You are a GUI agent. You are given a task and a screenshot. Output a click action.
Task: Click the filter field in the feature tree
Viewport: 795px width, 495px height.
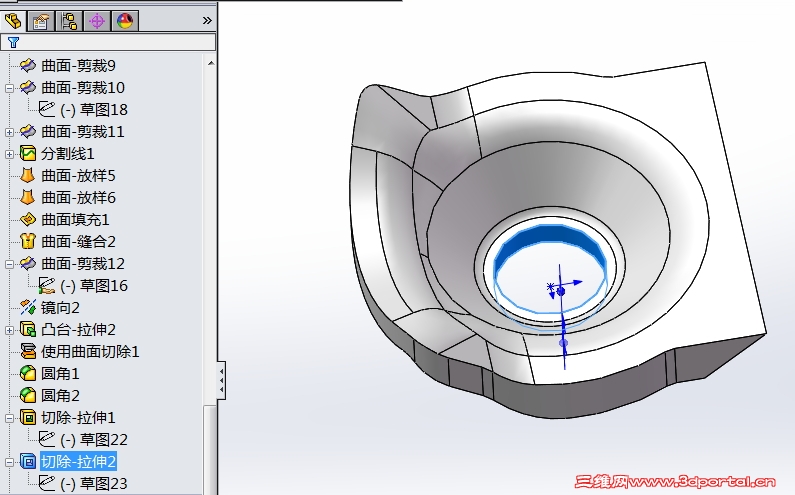[x=108, y=42]
